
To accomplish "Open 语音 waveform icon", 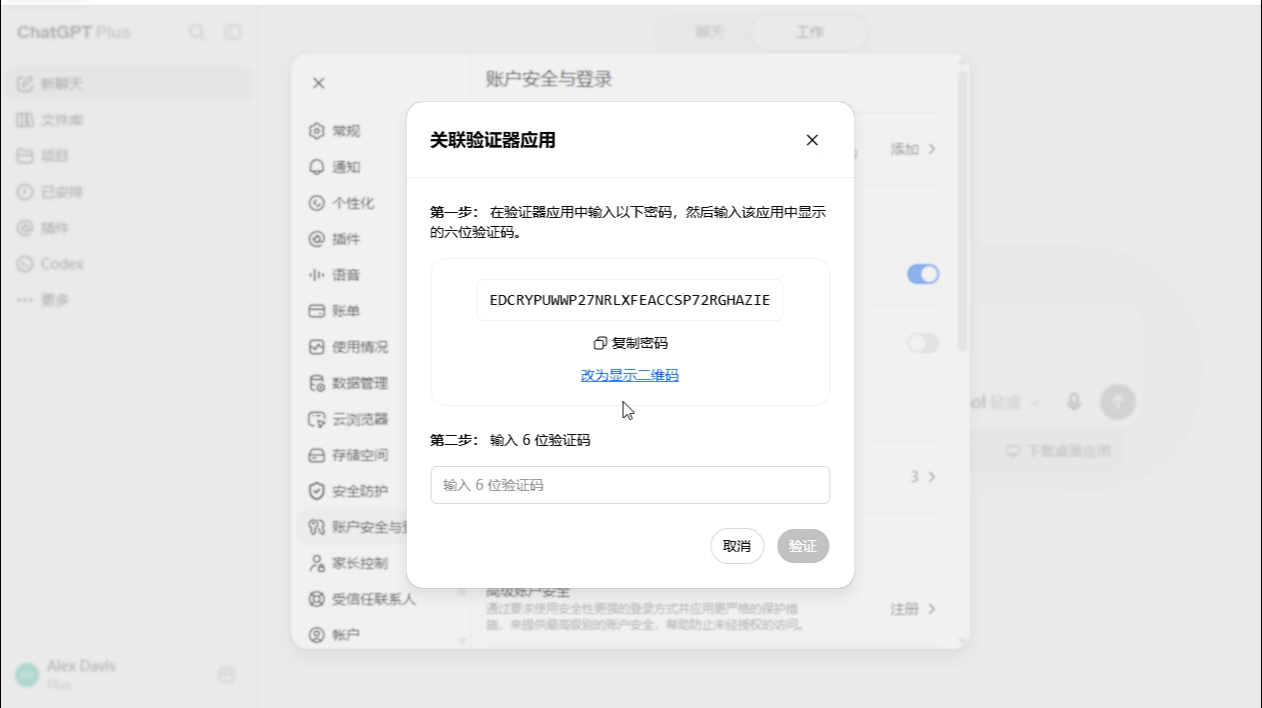I will (x=317, y=275).
